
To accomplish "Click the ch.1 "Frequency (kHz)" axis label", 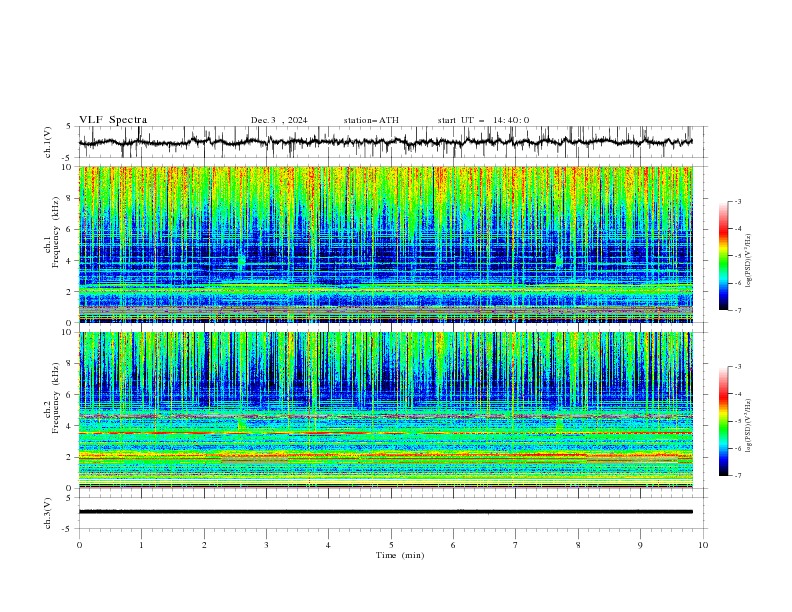I will [x=56, y=230].
